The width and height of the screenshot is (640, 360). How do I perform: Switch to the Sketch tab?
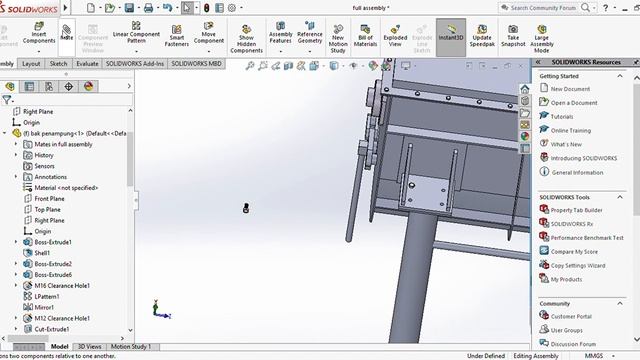pos(58,64)
